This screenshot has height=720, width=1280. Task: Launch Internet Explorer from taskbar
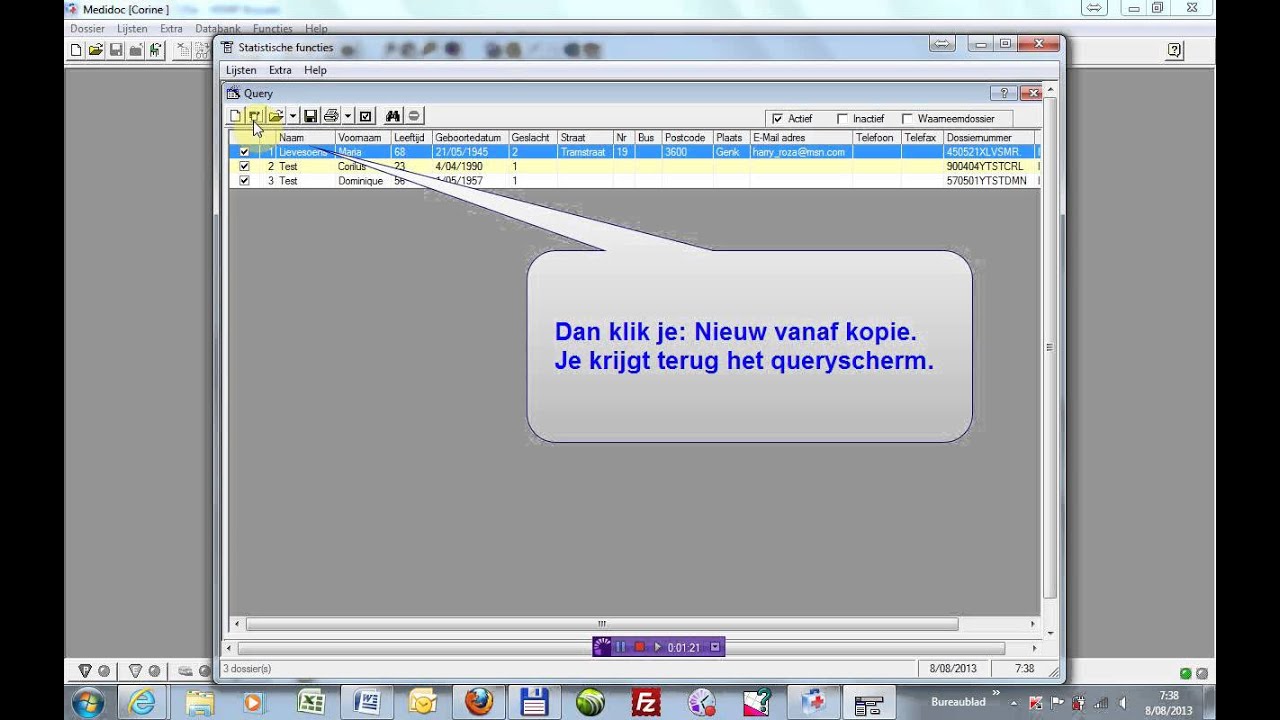click(143, 702)
